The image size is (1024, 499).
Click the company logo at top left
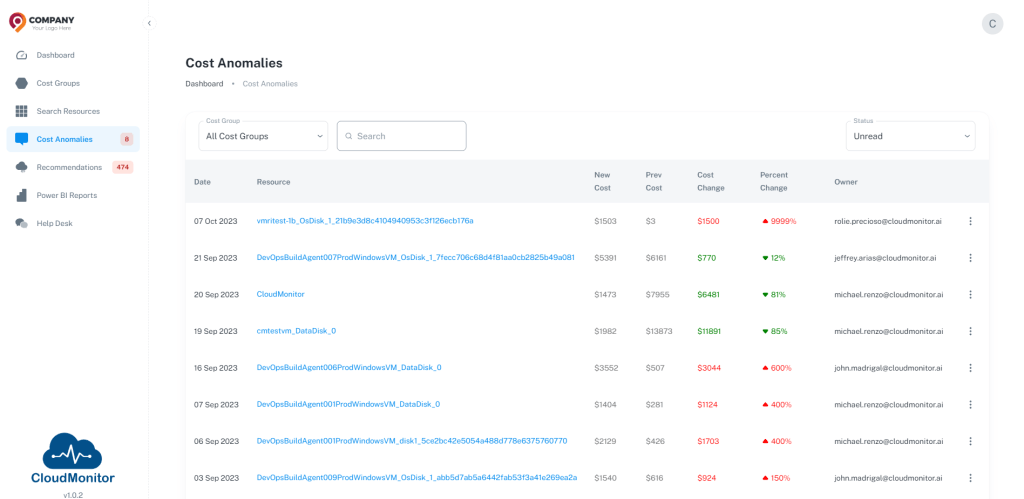tap(42, 23)
